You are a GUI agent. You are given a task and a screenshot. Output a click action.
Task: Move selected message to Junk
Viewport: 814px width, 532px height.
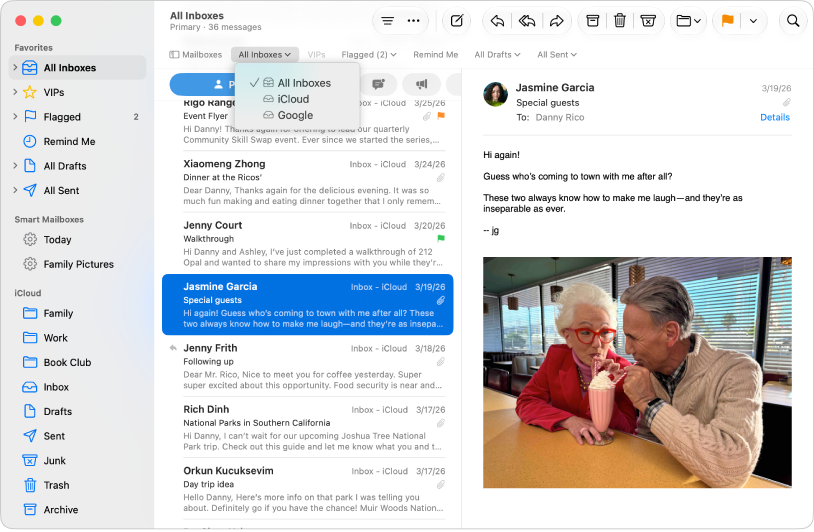pos(648,21)
